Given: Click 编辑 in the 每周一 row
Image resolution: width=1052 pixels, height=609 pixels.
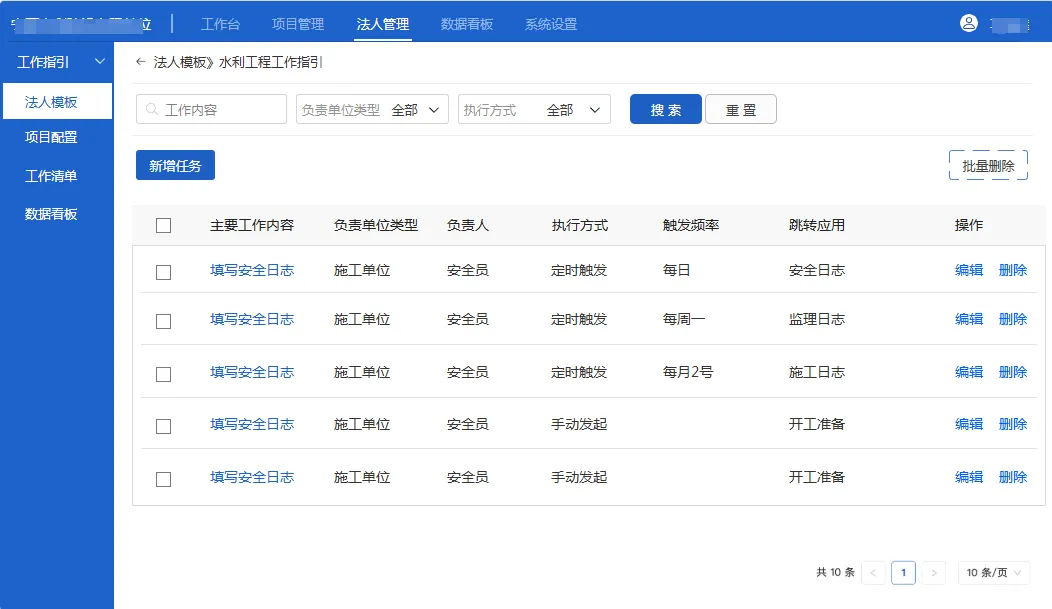Looking at the screenshot, I should 969,319.
